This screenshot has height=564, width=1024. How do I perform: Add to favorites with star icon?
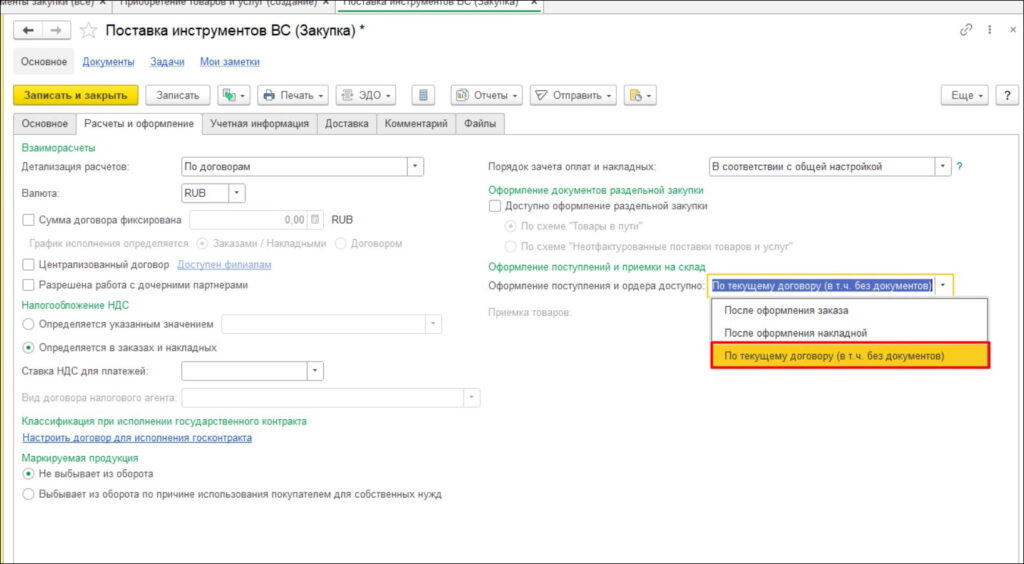coord(88,31)
